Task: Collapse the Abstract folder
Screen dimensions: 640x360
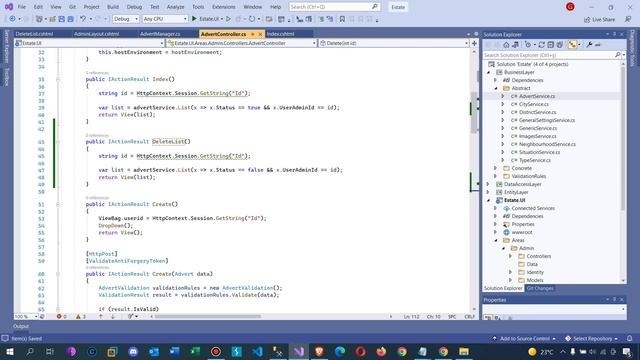Action: pyautogui.click(x=496, y=88)
